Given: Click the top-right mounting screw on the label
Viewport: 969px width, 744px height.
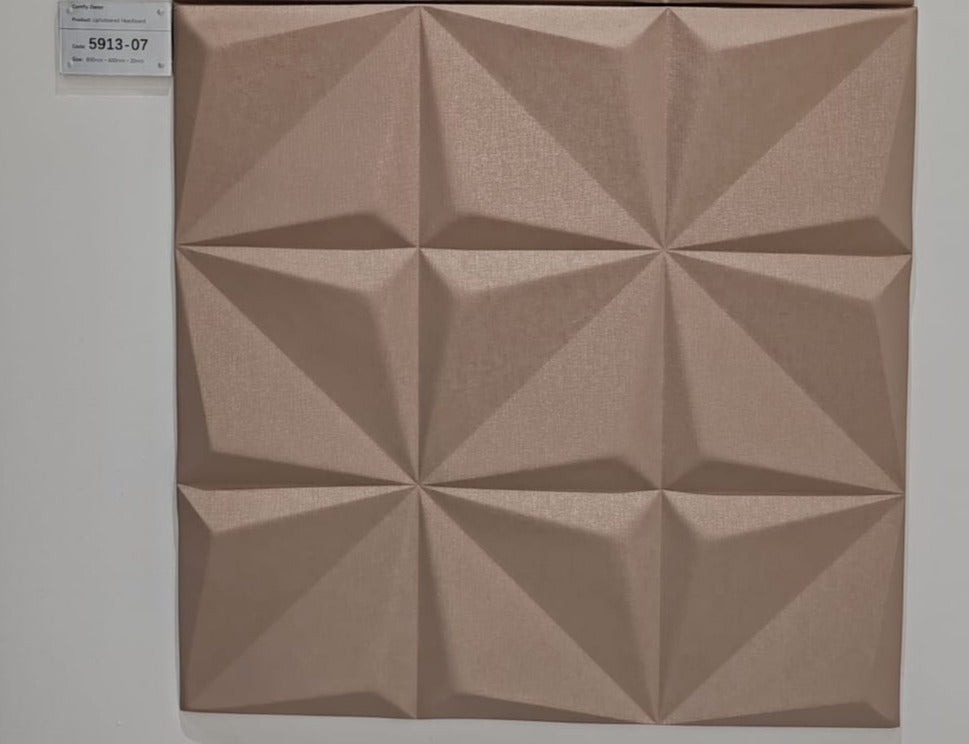Looking at the screenshot, I should click(x=160, y=12).
